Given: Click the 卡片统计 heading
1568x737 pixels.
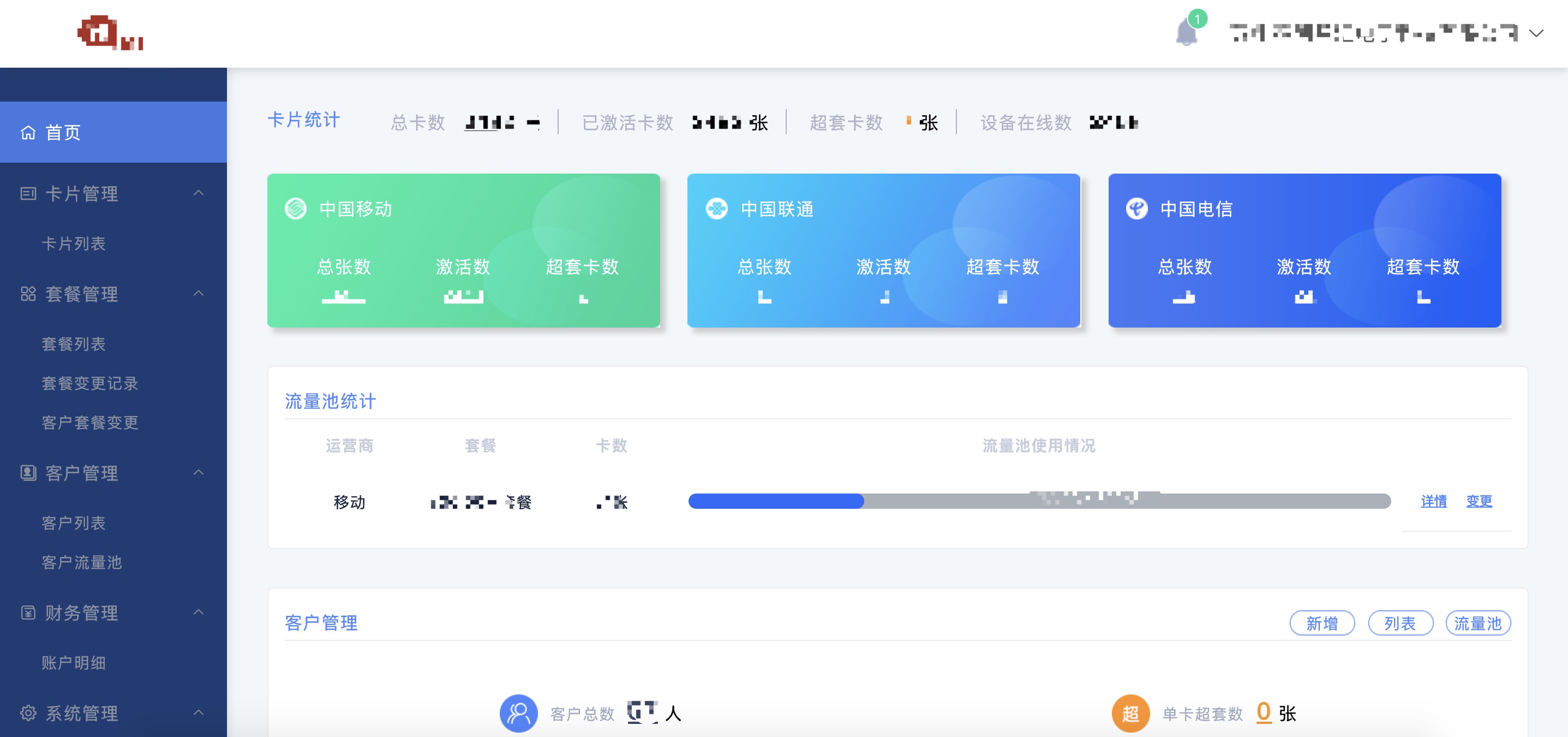Looking at the screenshot, I should pyautogui.click(x=304, y=120).
